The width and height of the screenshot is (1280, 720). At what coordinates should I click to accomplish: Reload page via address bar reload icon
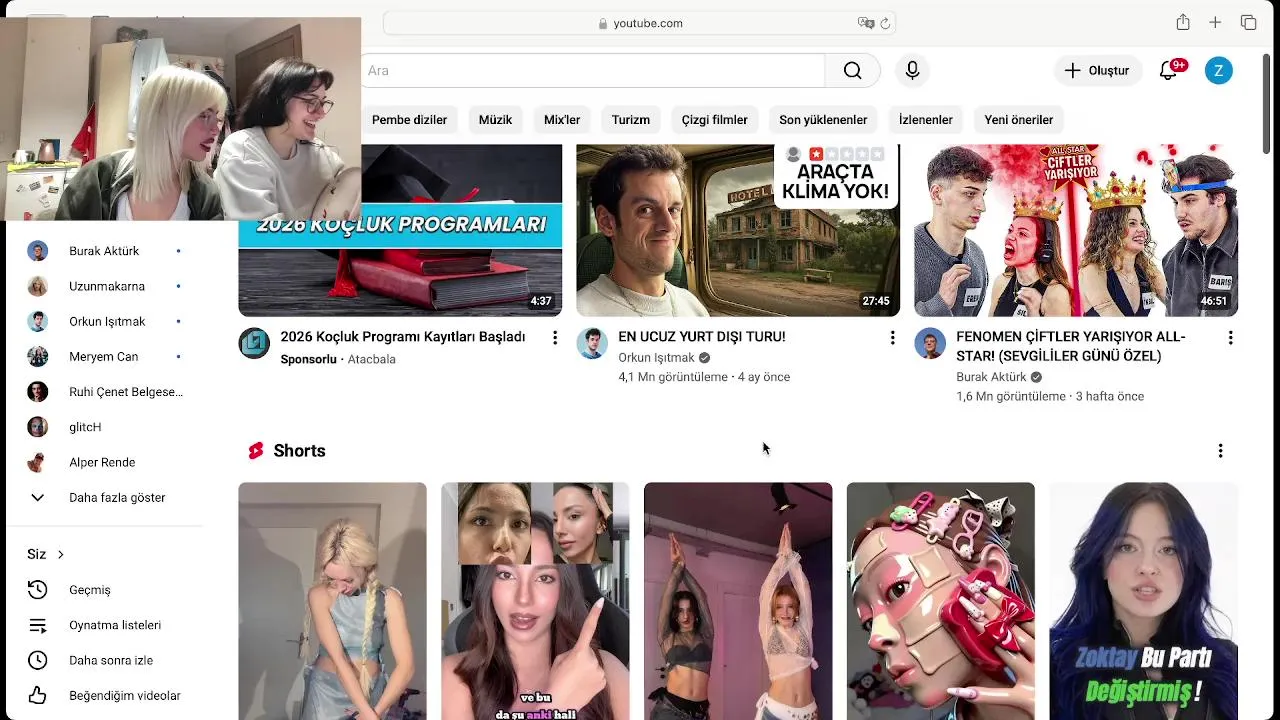885,23
